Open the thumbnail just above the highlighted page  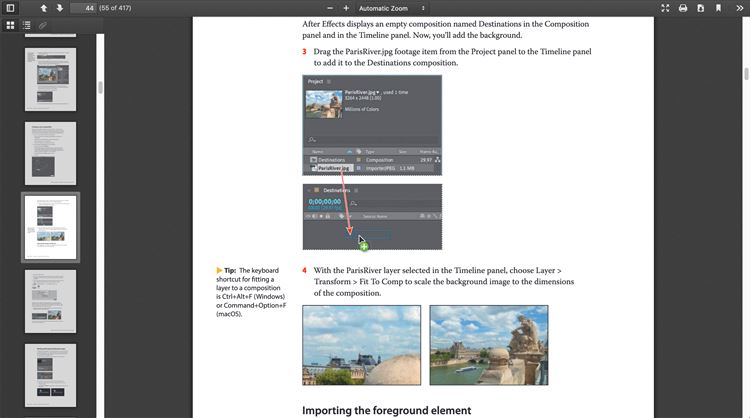pyautogui.click(x=50, y=154)
